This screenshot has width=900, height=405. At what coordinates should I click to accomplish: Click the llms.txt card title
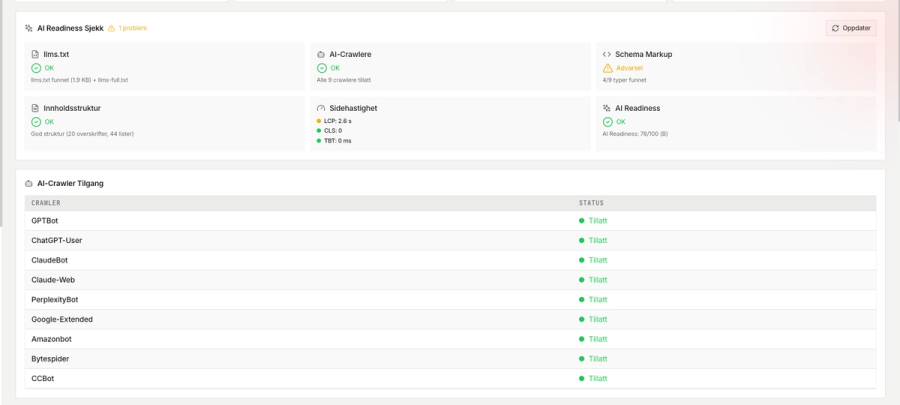click(56, 54)
